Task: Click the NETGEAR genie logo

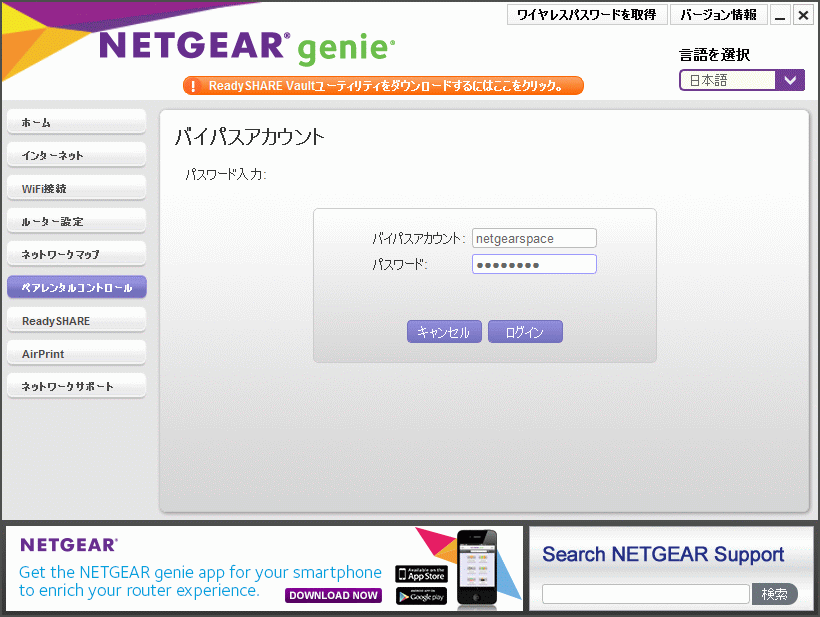Action: point(247,46)
